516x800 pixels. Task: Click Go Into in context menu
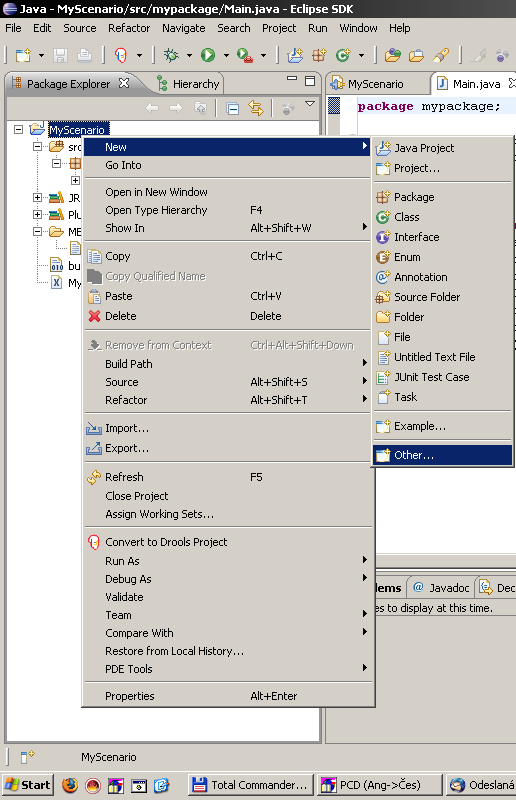point(228,165)
